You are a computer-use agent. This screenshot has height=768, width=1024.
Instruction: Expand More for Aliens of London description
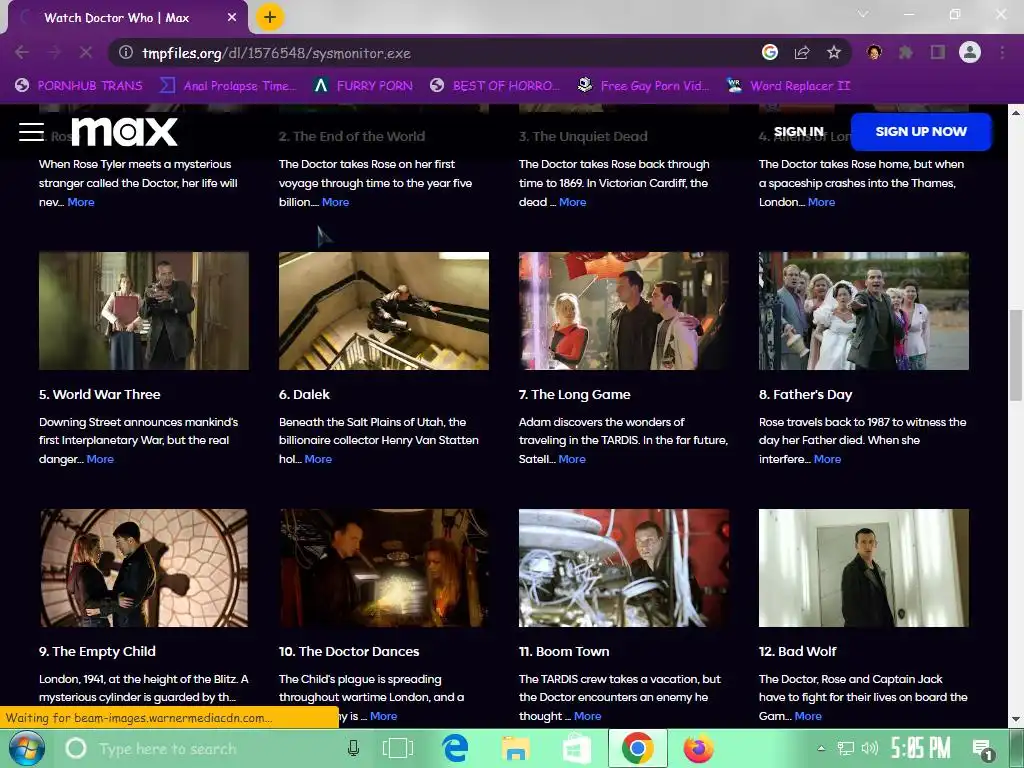click(x=822, y=202)
